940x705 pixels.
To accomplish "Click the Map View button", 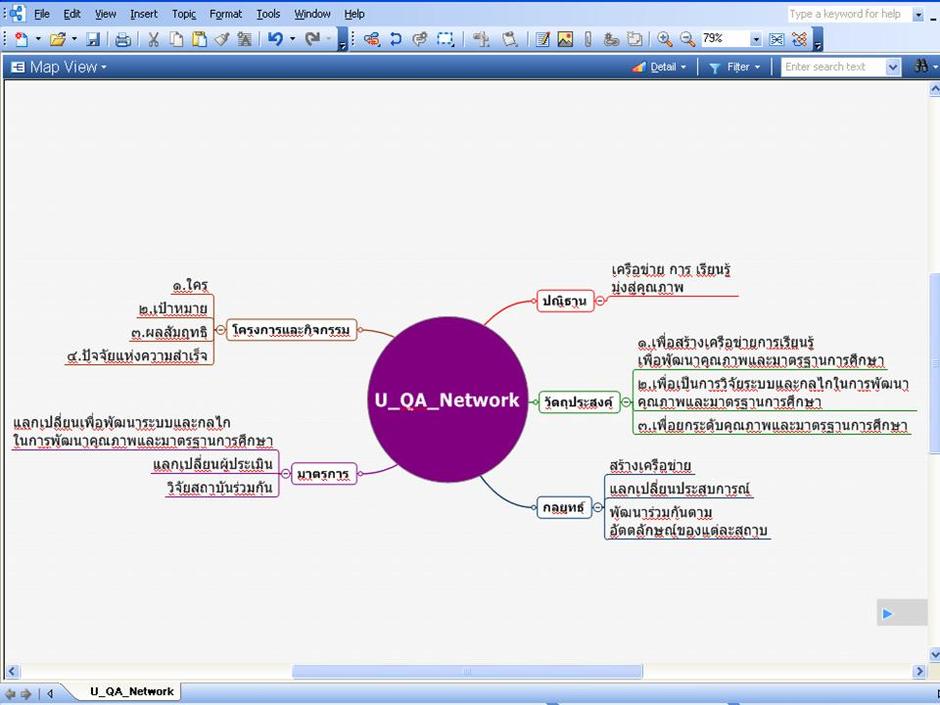I will tap(59, 67).
